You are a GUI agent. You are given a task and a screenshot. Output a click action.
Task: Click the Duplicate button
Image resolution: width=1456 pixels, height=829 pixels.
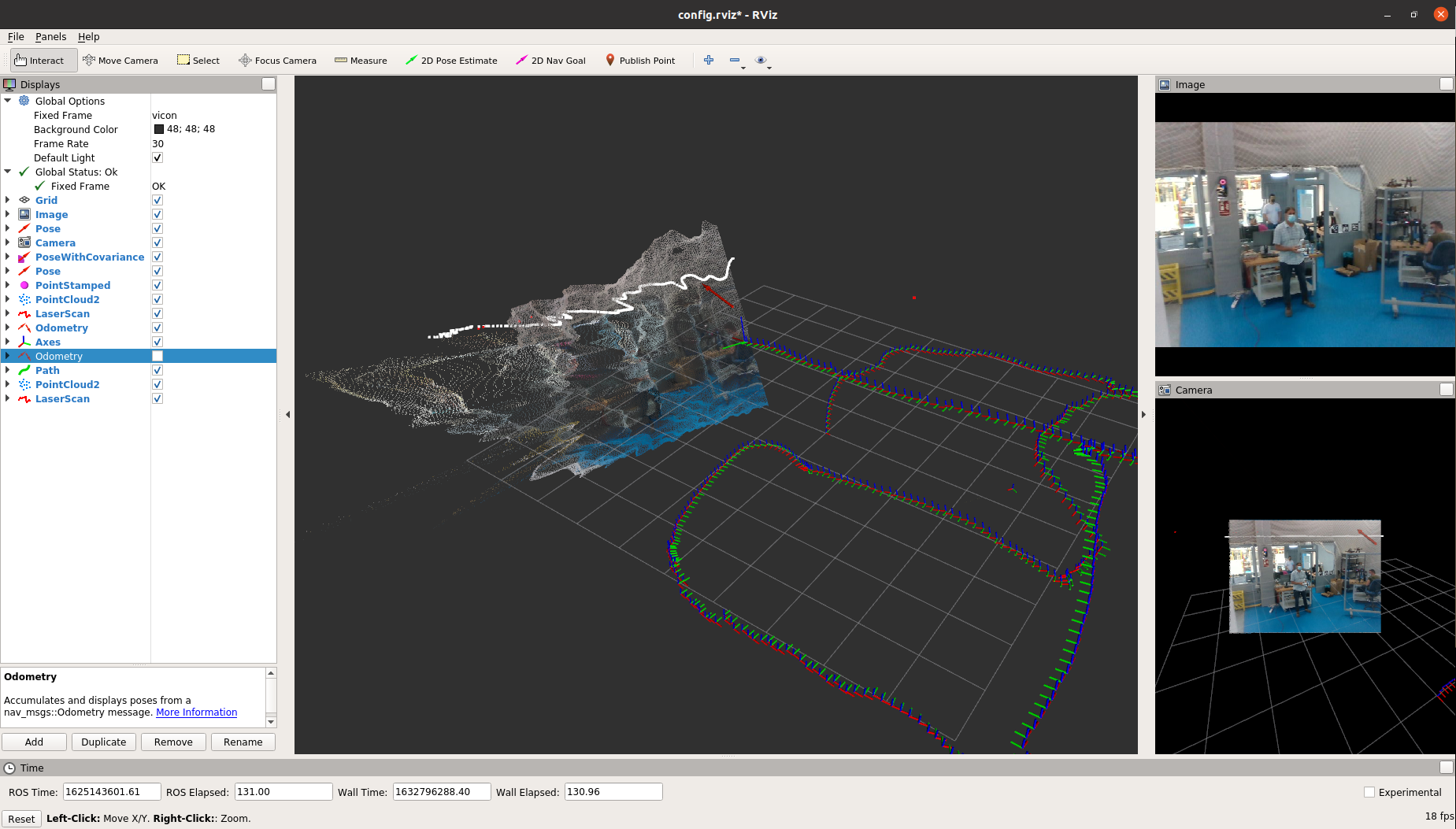point(103,742)
